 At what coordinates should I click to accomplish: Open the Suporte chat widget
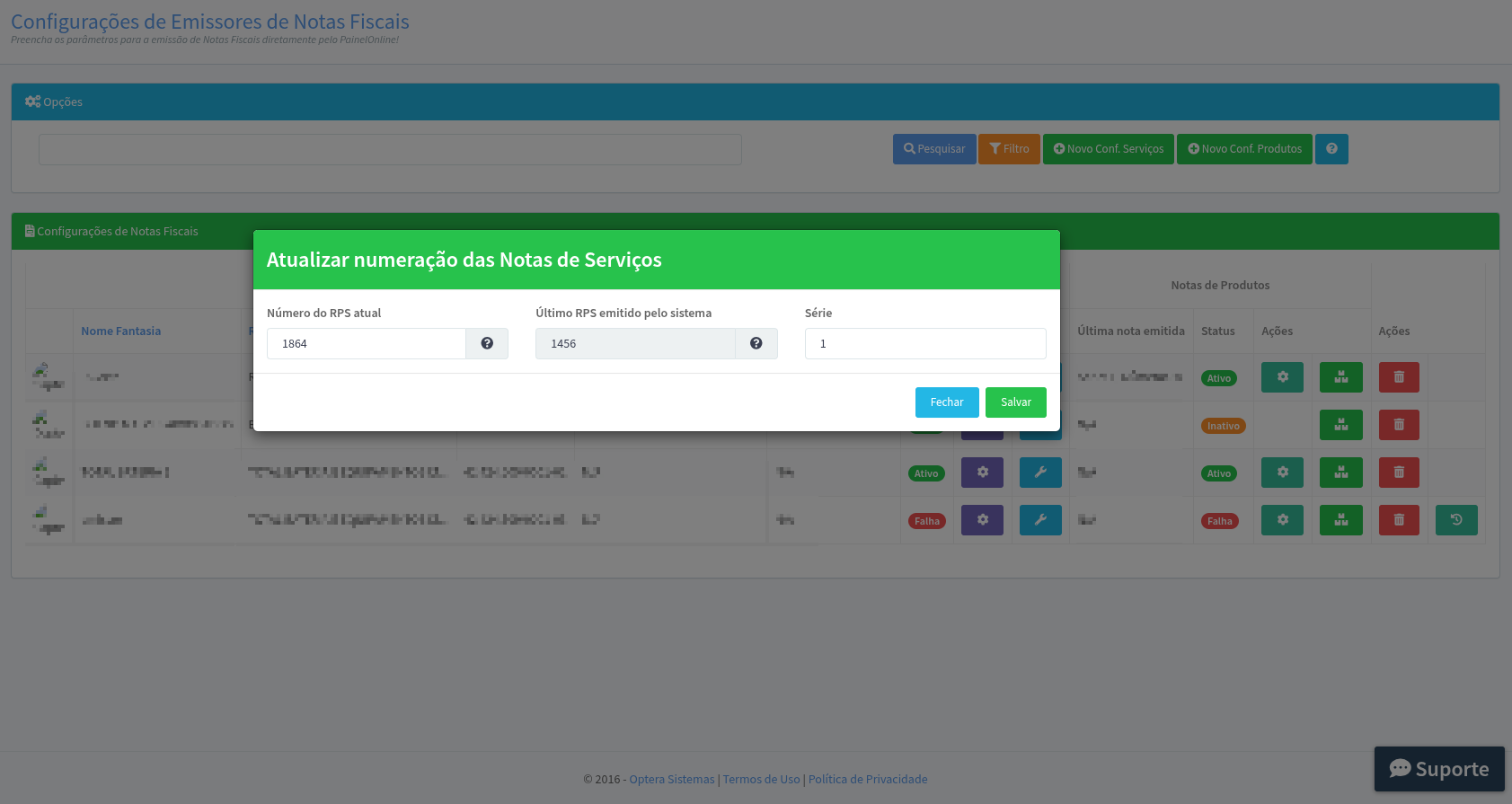[x=1438, y=769]
